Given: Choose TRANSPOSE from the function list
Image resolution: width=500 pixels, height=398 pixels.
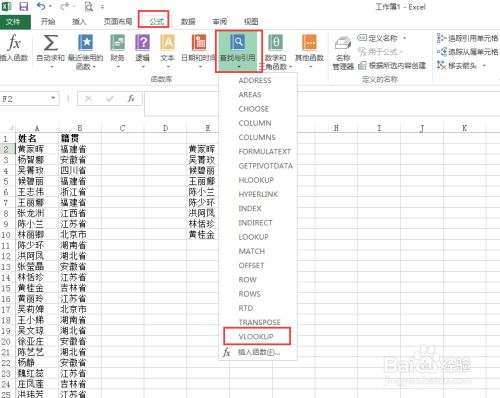Looking at the screenshot, I should [257, 322].
